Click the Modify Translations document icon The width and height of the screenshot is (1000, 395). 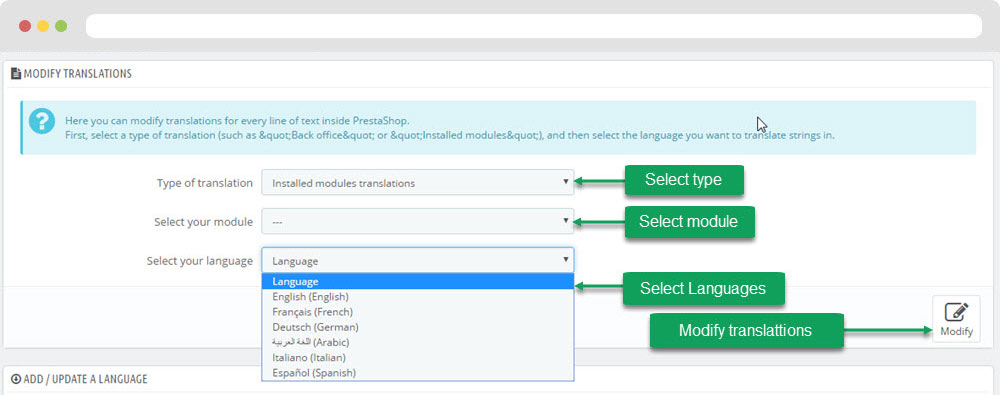point(16,74)
